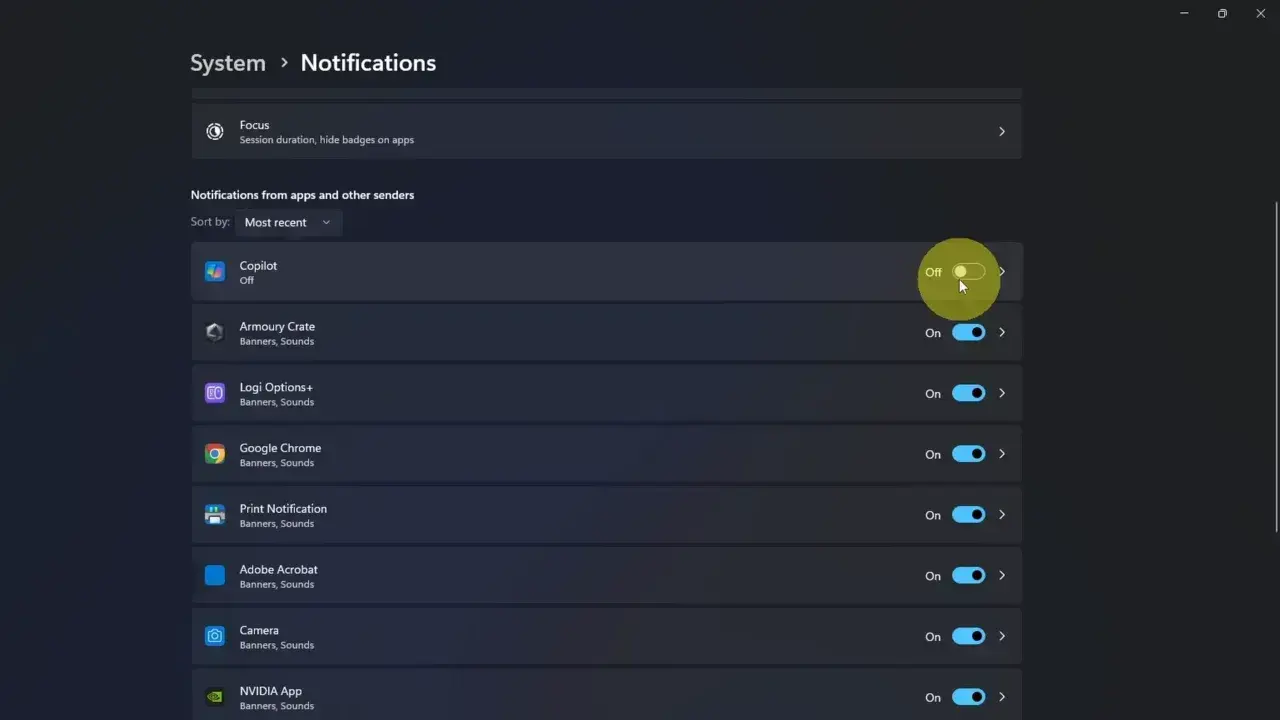Switch off Camera notifications toggle
Screen dimensions: 1280x720
[968, 636]
